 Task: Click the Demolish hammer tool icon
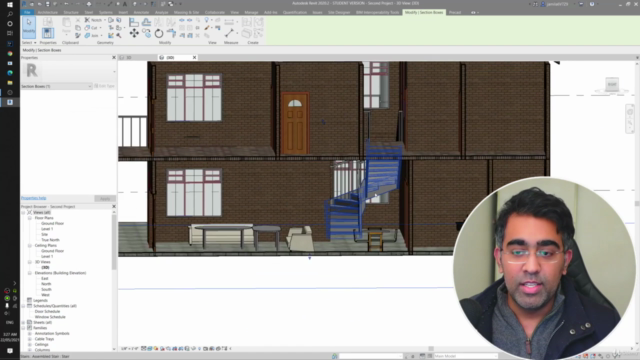pyautogui.click(x=119, y=36)
